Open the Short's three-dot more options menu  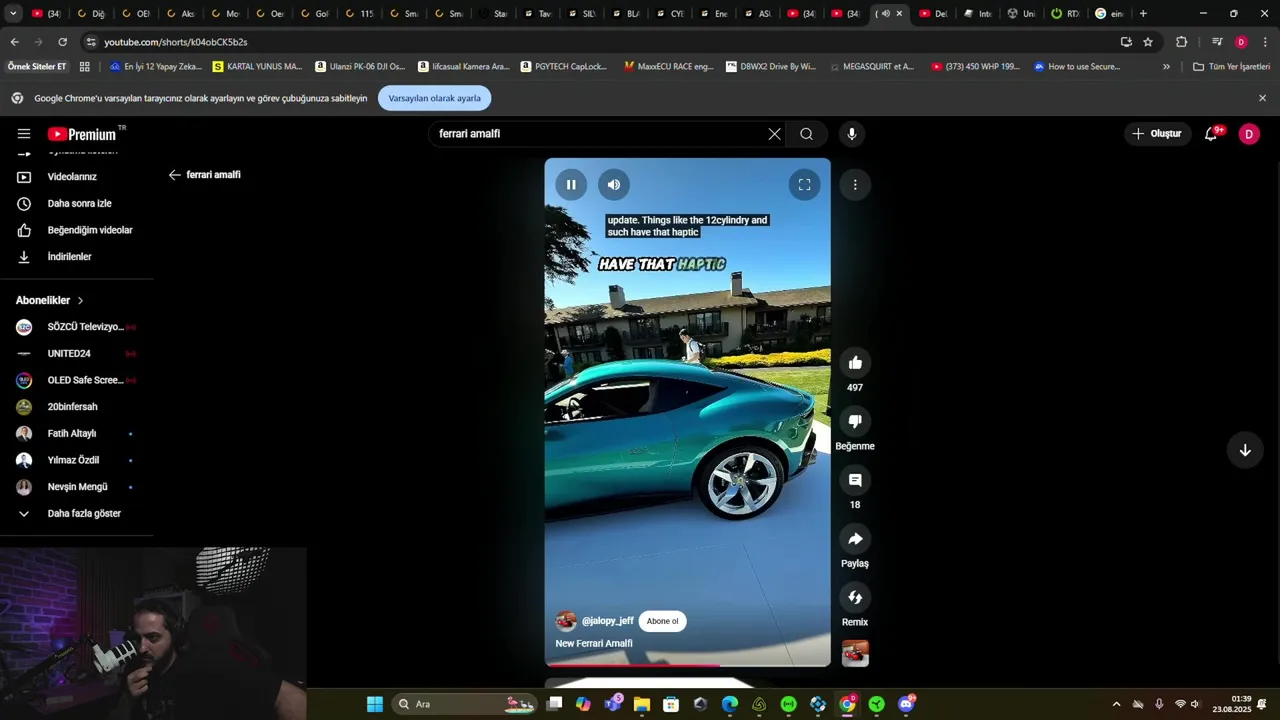click(x=855, y=184)
